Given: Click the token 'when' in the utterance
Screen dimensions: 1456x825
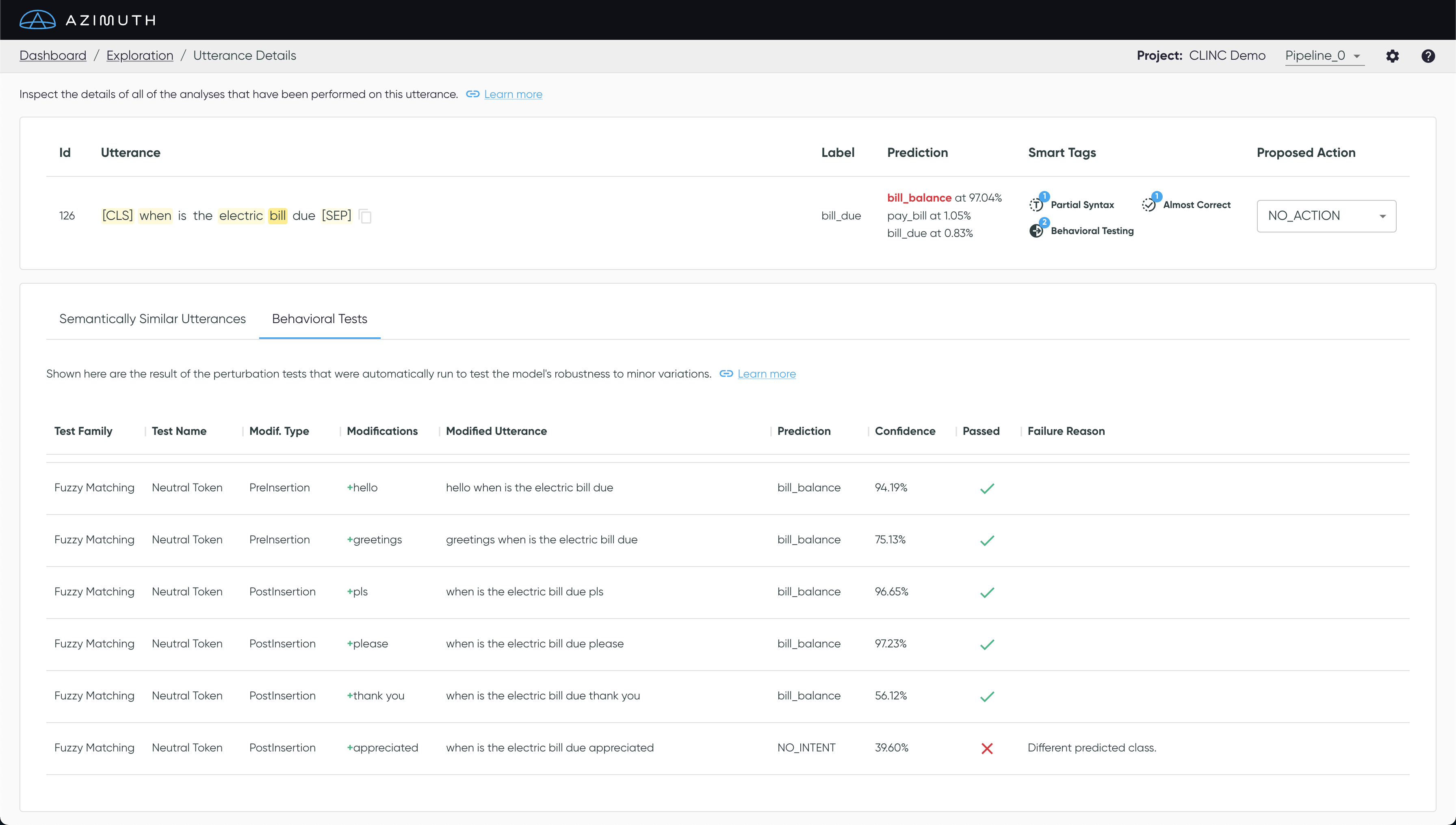Looking at the screenshot, I should click(x=155, y=215).
